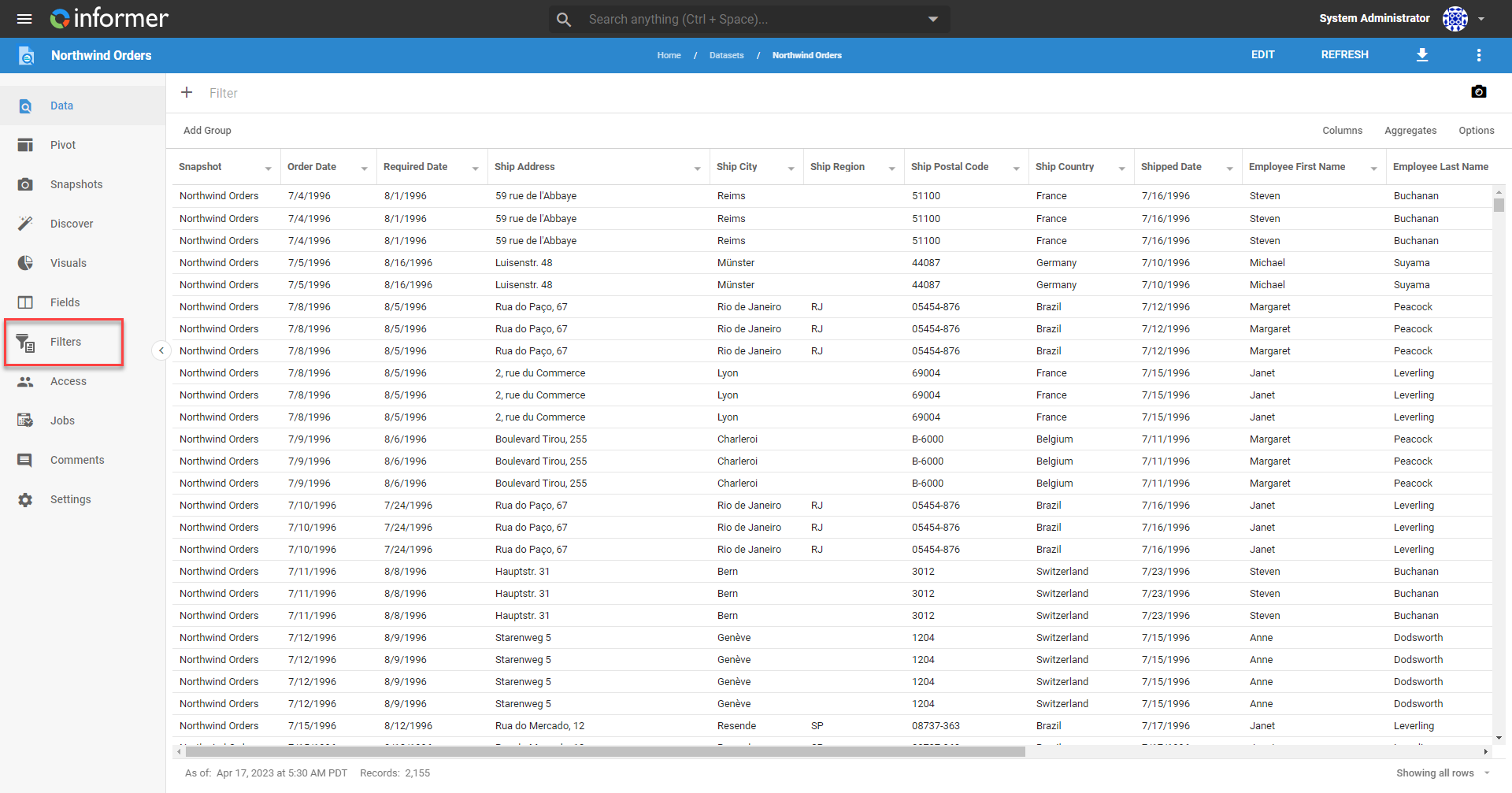Open the Ship Postal Code column arrow
Viewport: 1512px width, 793px height.
pyautogui.click(x=1016, y=169)
